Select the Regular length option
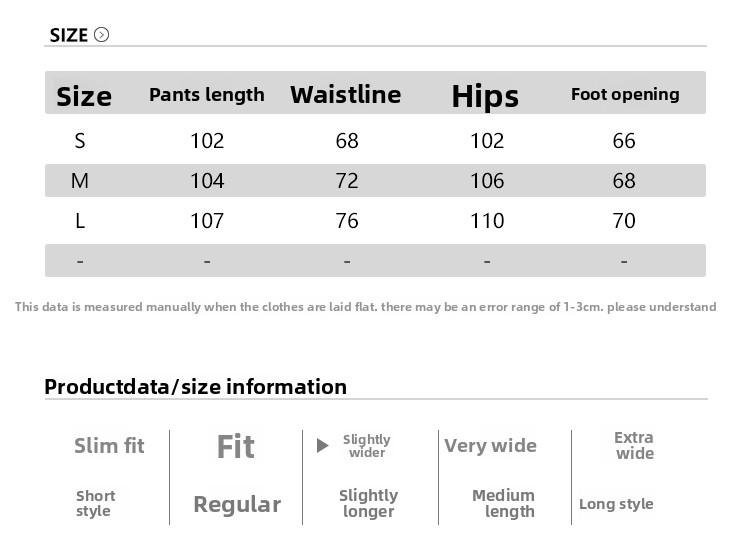750x559 pixels. click(237, 504)
